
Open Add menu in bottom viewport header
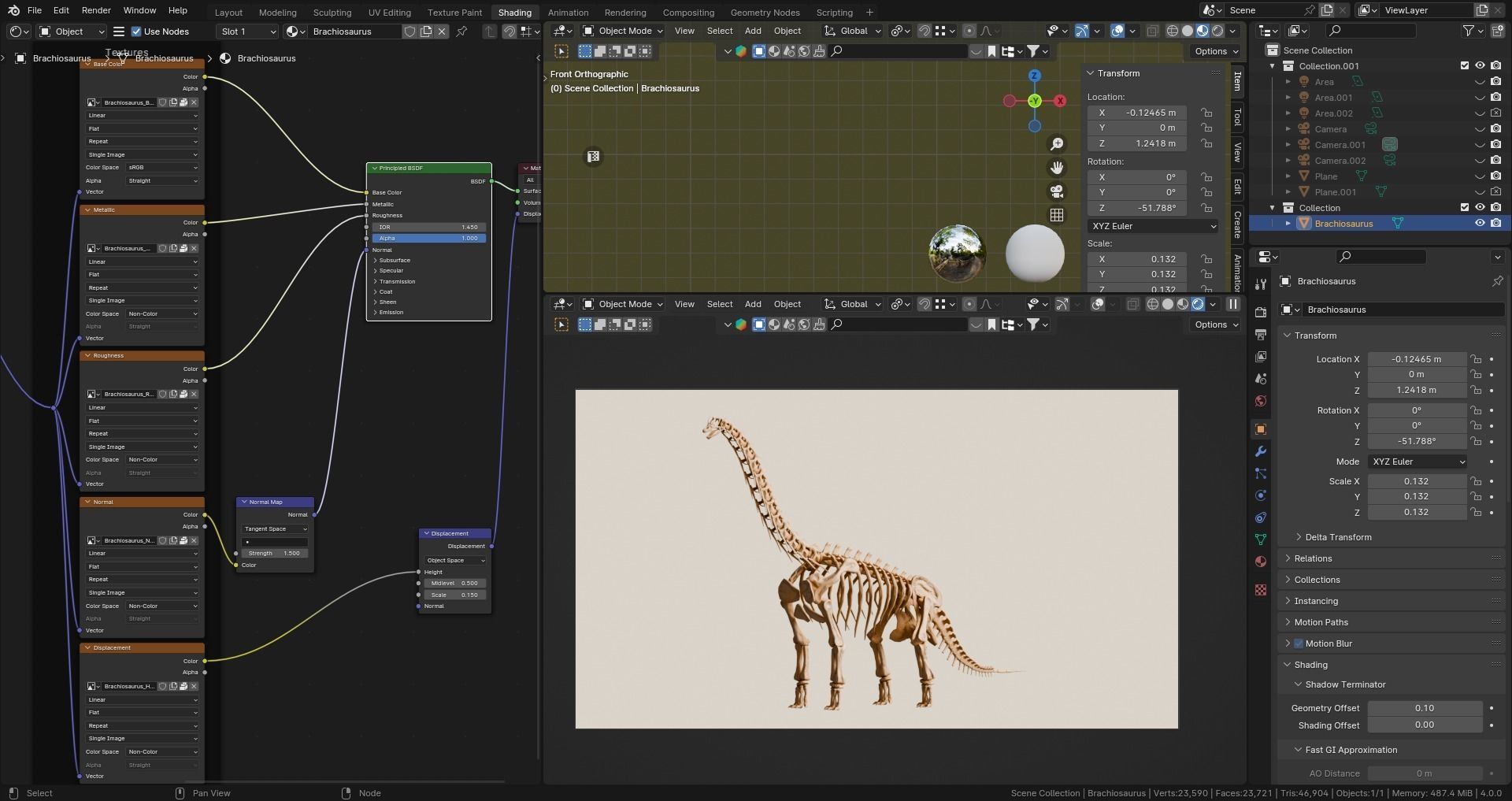pos(753,304)
